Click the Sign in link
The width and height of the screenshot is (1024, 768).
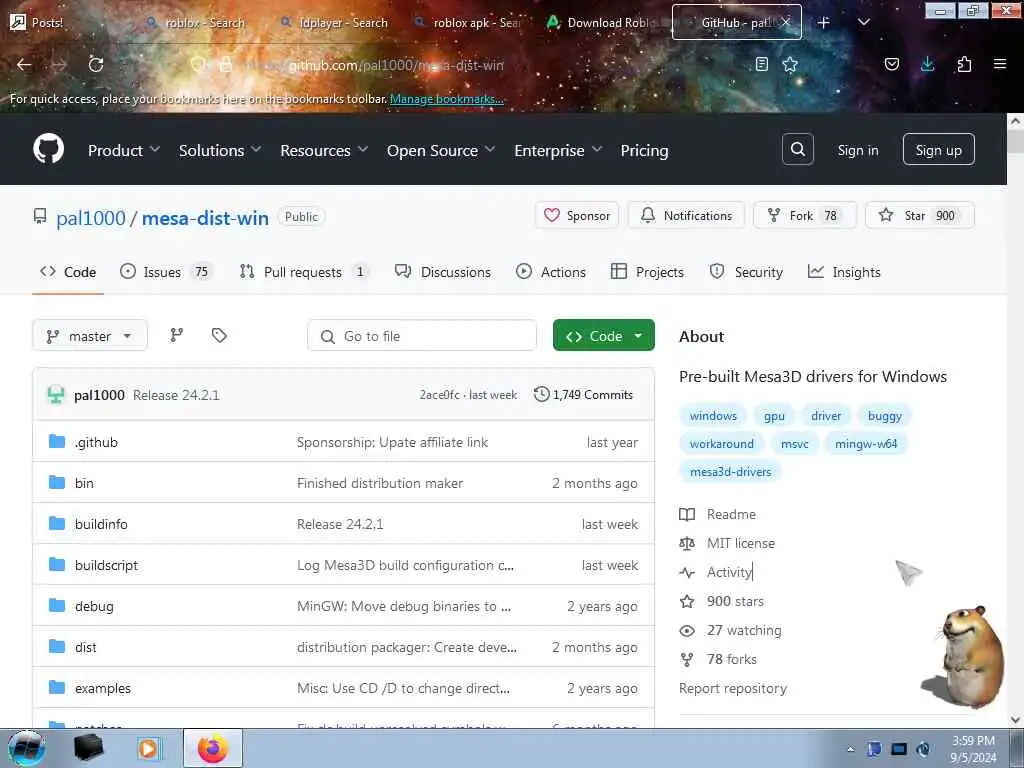click(857, 150)
